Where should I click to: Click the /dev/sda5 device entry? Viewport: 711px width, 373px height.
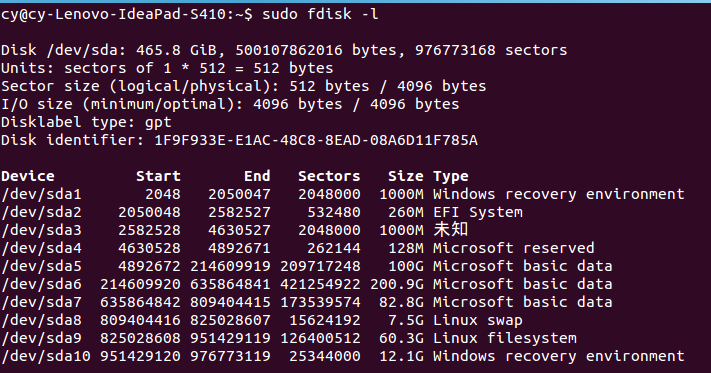click(x=41, y=266)
